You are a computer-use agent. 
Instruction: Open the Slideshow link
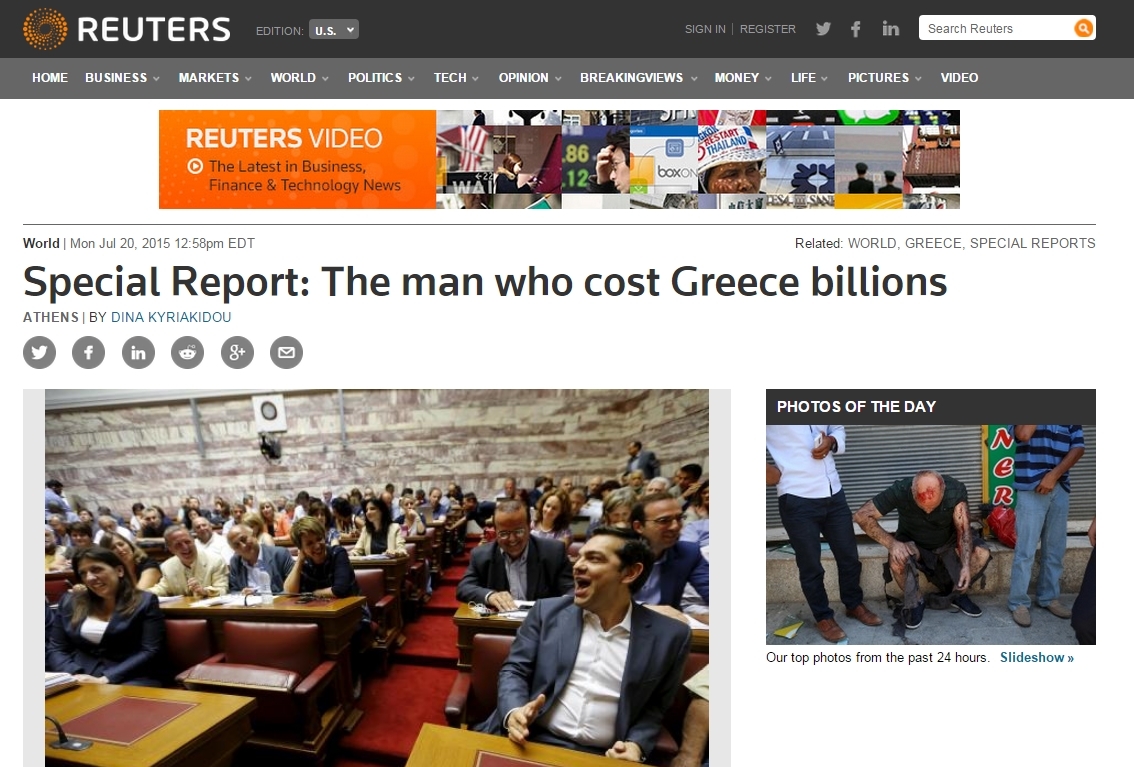pyautogui.click(x=1036, y=658)
